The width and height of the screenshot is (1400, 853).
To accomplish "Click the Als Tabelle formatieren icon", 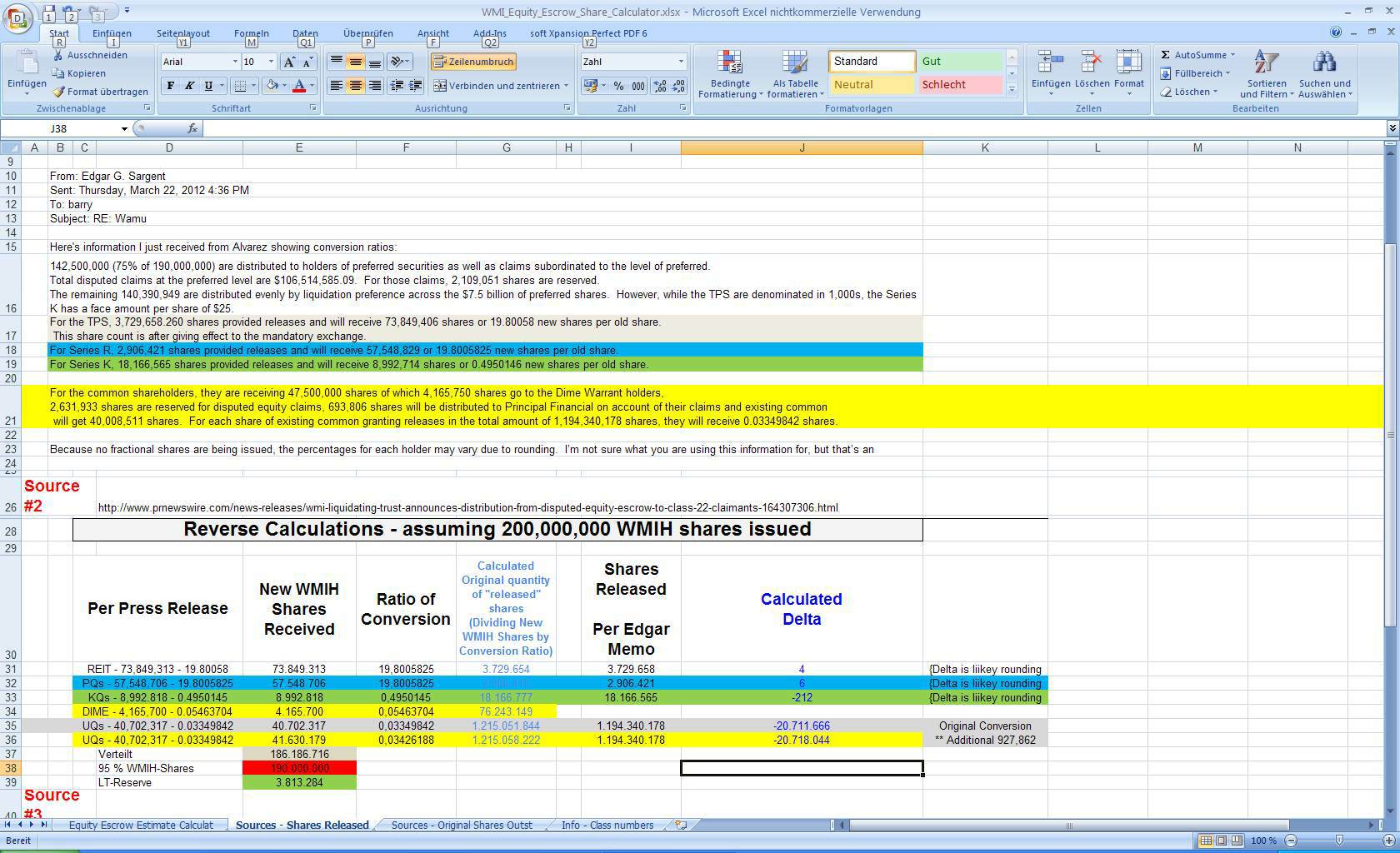I will (x=795, y=75).
